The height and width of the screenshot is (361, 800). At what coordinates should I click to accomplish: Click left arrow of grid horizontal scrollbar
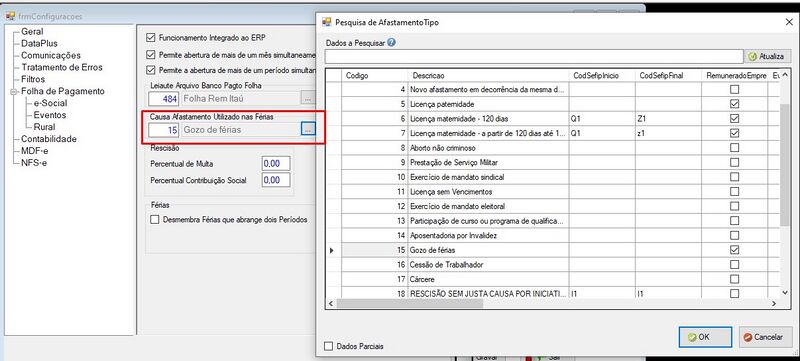331,303
